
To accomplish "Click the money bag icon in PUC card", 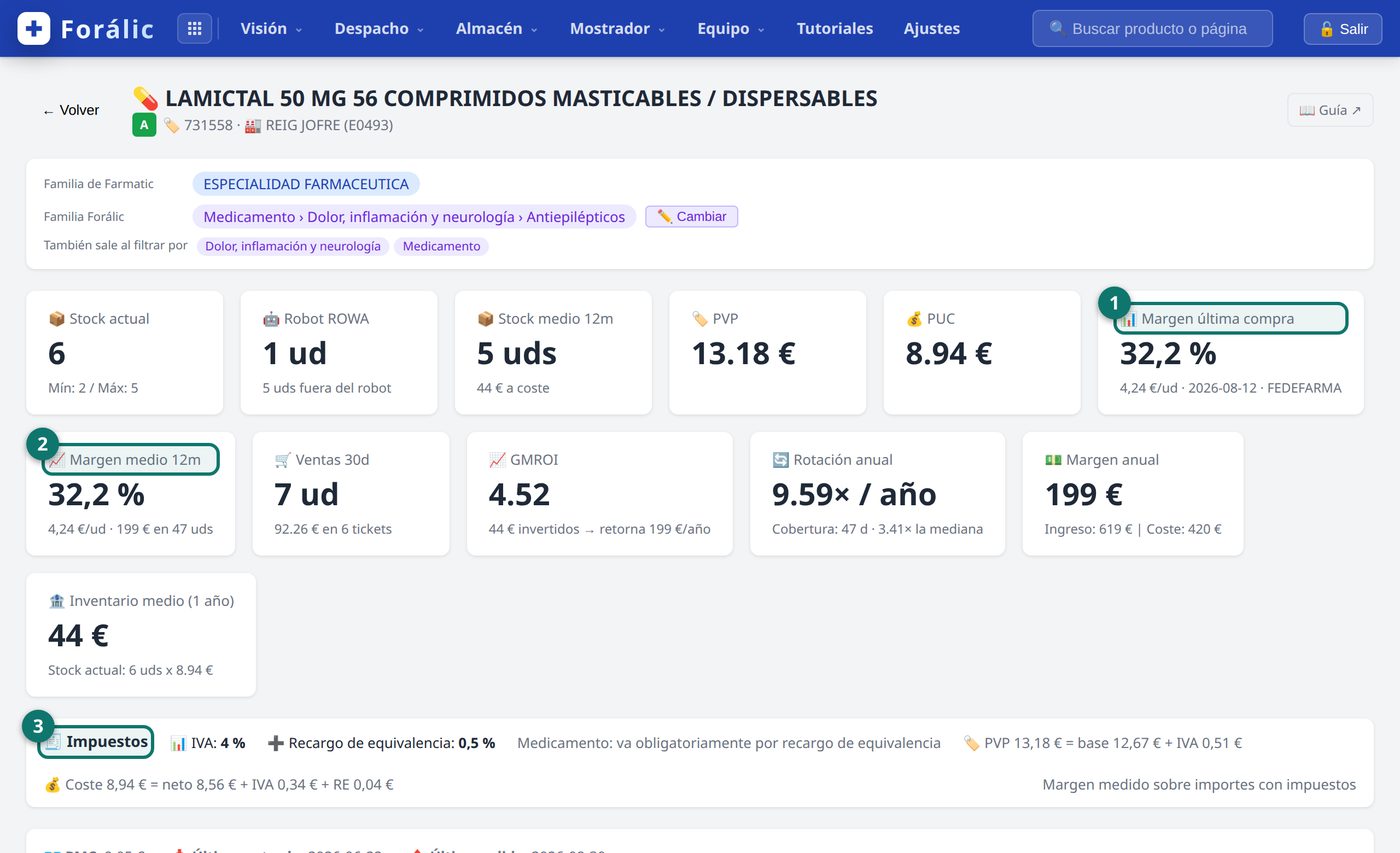I will pyautogui.click(x=913, y=319).
